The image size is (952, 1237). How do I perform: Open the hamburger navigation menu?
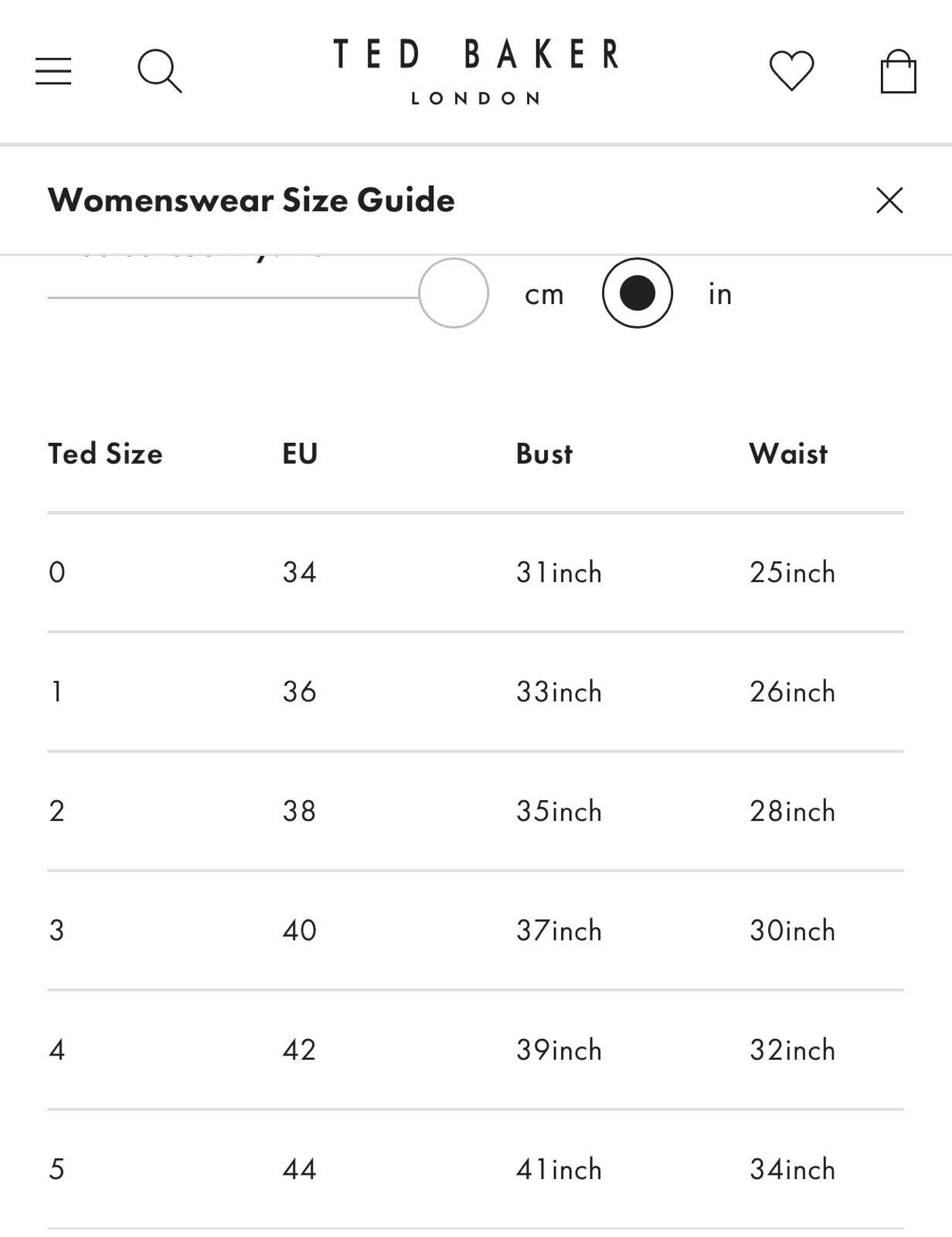53,71
